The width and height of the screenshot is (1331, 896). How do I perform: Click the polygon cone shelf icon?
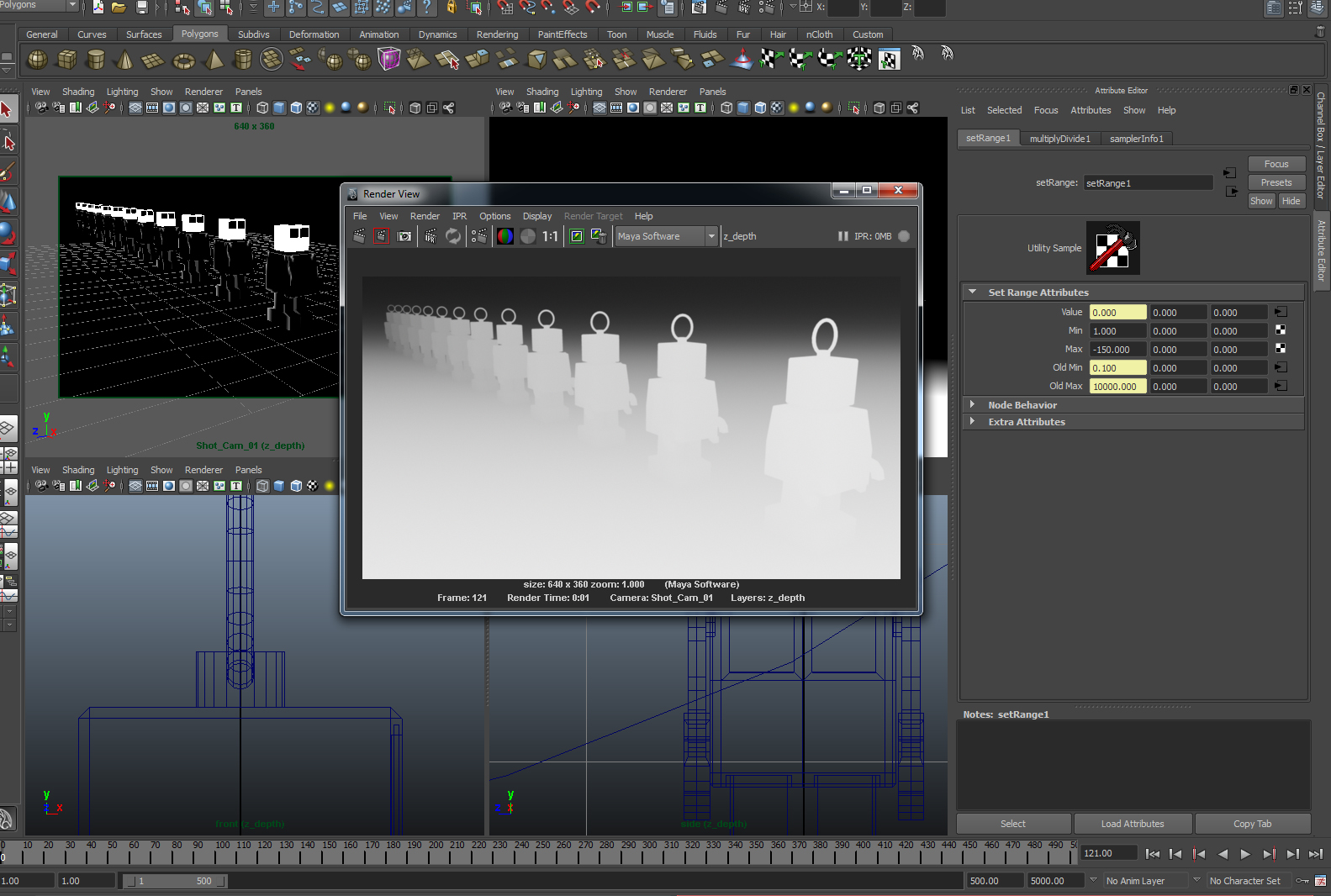(x=124, y=60)
